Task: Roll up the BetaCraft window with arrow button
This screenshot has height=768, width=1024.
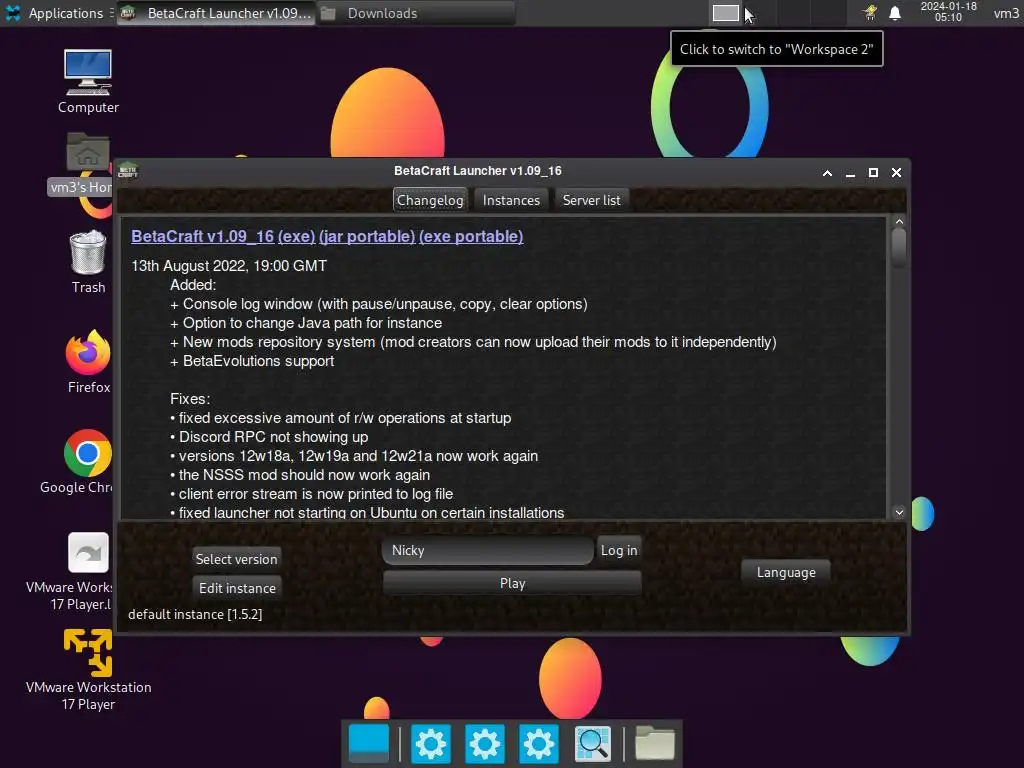Action: coord(827,173)
